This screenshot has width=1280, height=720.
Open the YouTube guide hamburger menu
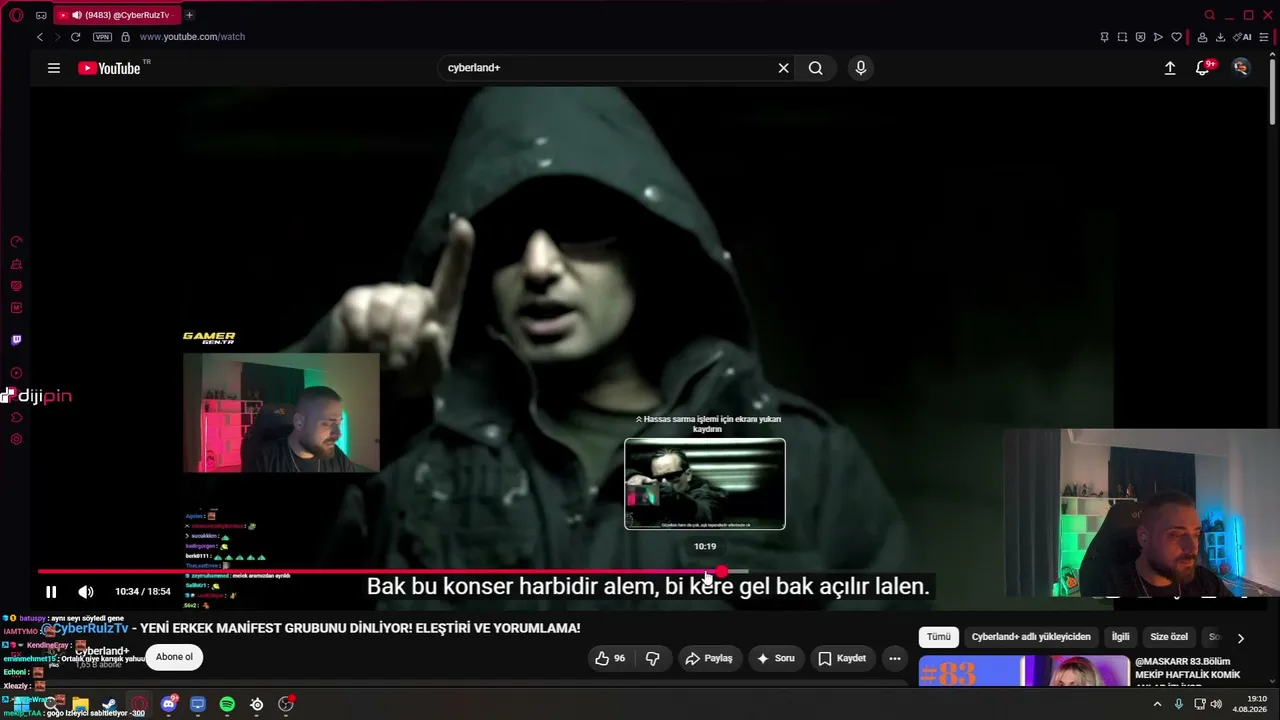(x=54, y=68)
